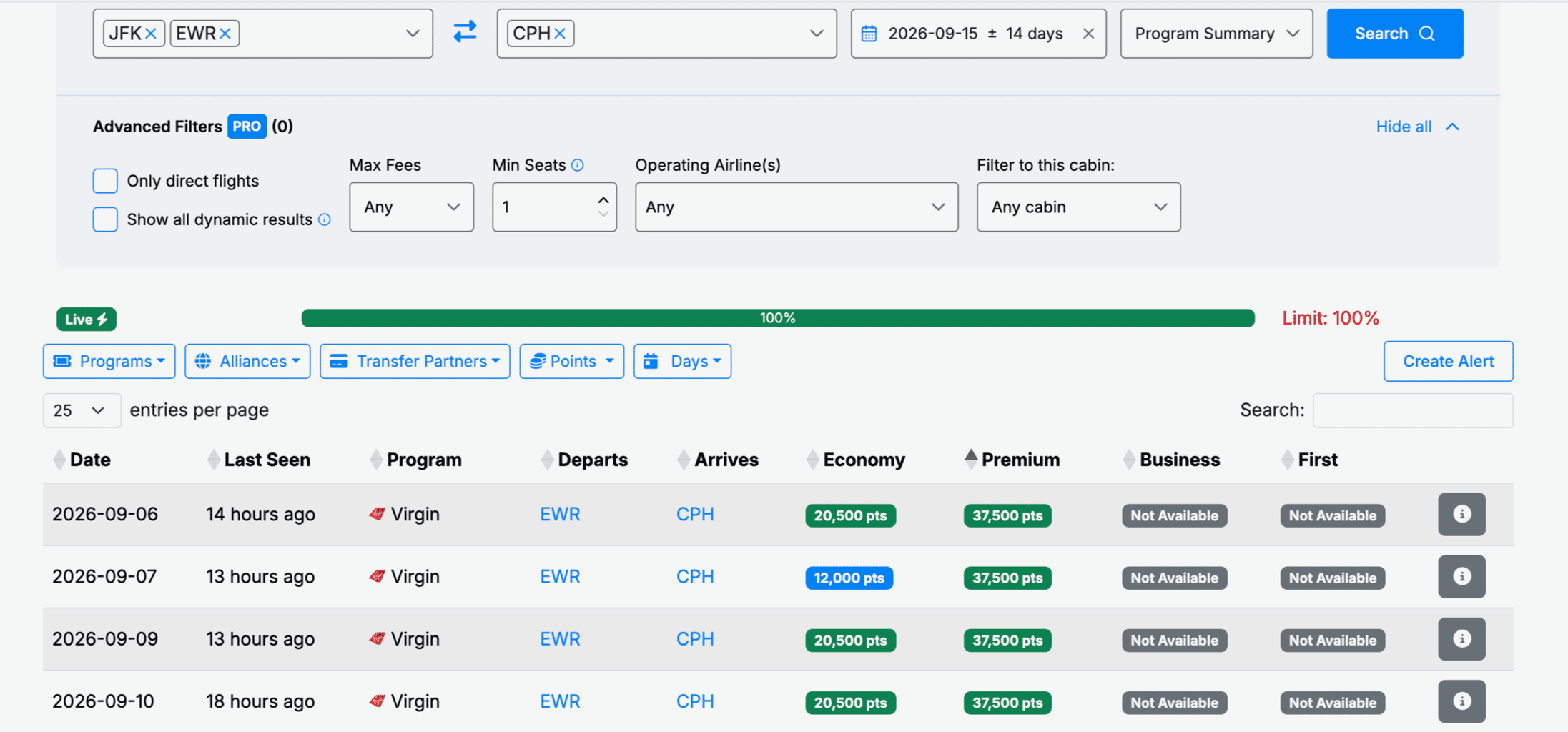The image size is (1568, 732).
Task: Click the PRO badge next to Advanced Filters
Action: pos(247,127)
